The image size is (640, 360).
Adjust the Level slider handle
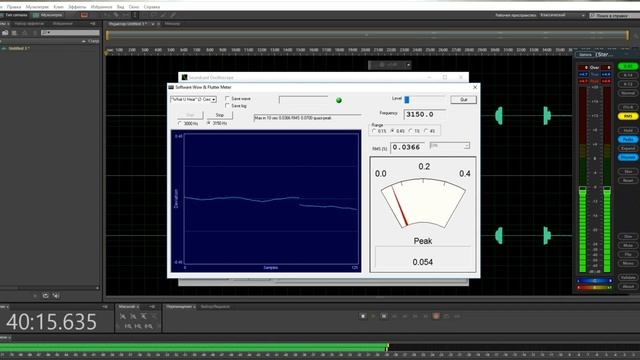click(407, 99)
